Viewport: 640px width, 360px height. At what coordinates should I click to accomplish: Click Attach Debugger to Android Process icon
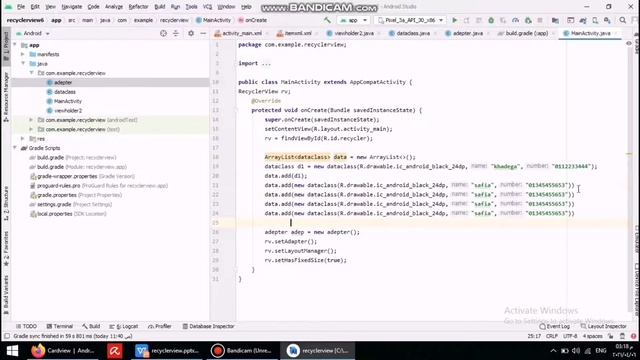(x=528, y=20)
